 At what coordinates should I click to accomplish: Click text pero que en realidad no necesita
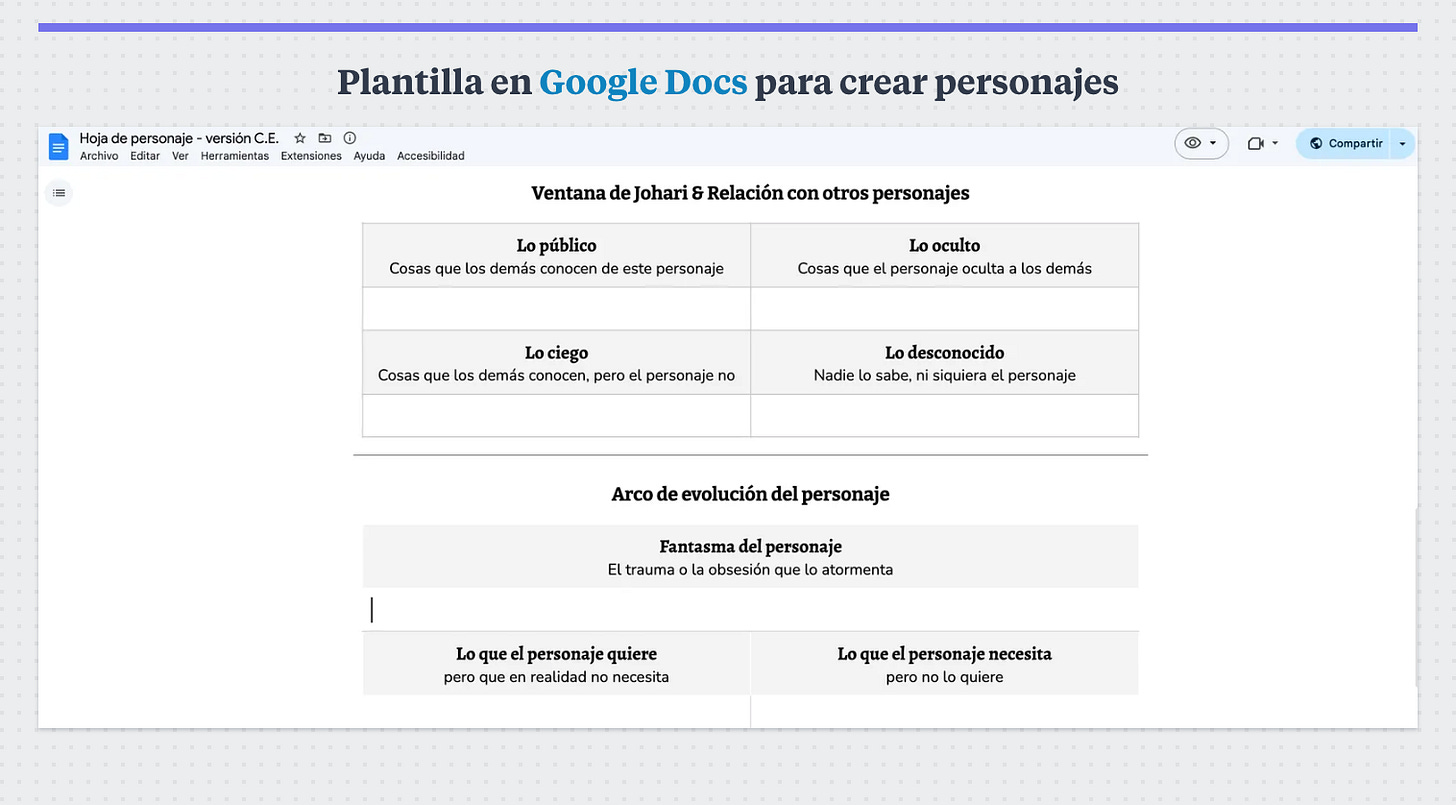556,677
